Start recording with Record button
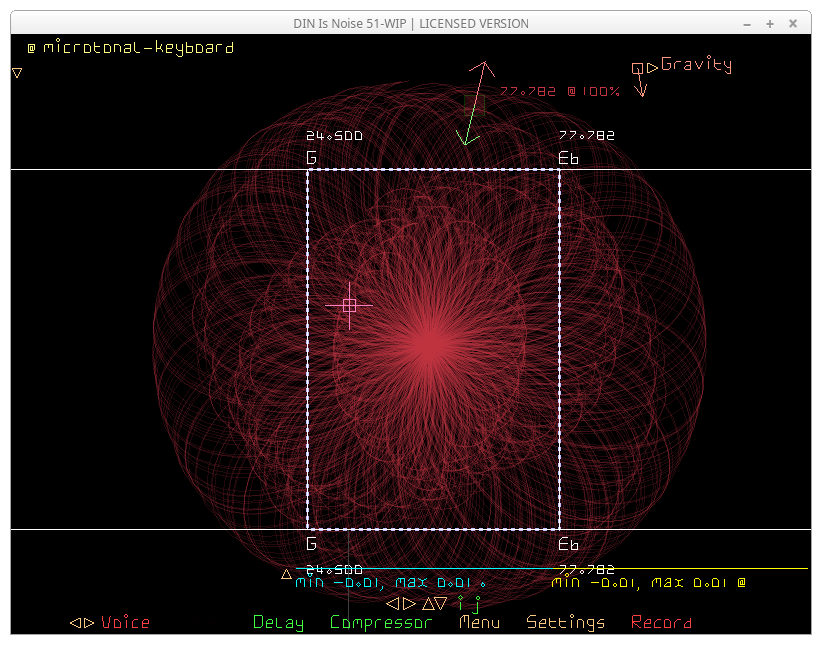Screen dimensions: 822x645 661,622
